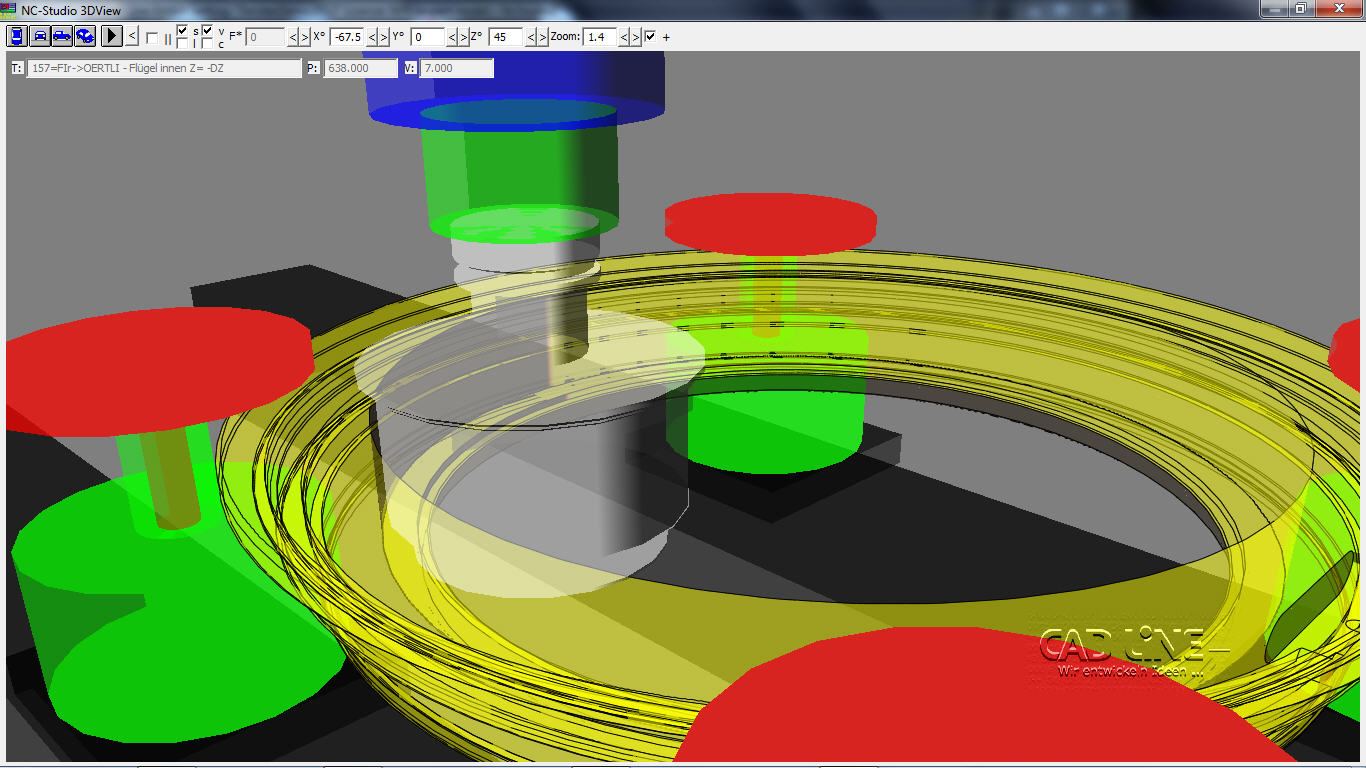
Task: Toggle the '+' checkbox beside Zoom
Action: click(651, 36)
